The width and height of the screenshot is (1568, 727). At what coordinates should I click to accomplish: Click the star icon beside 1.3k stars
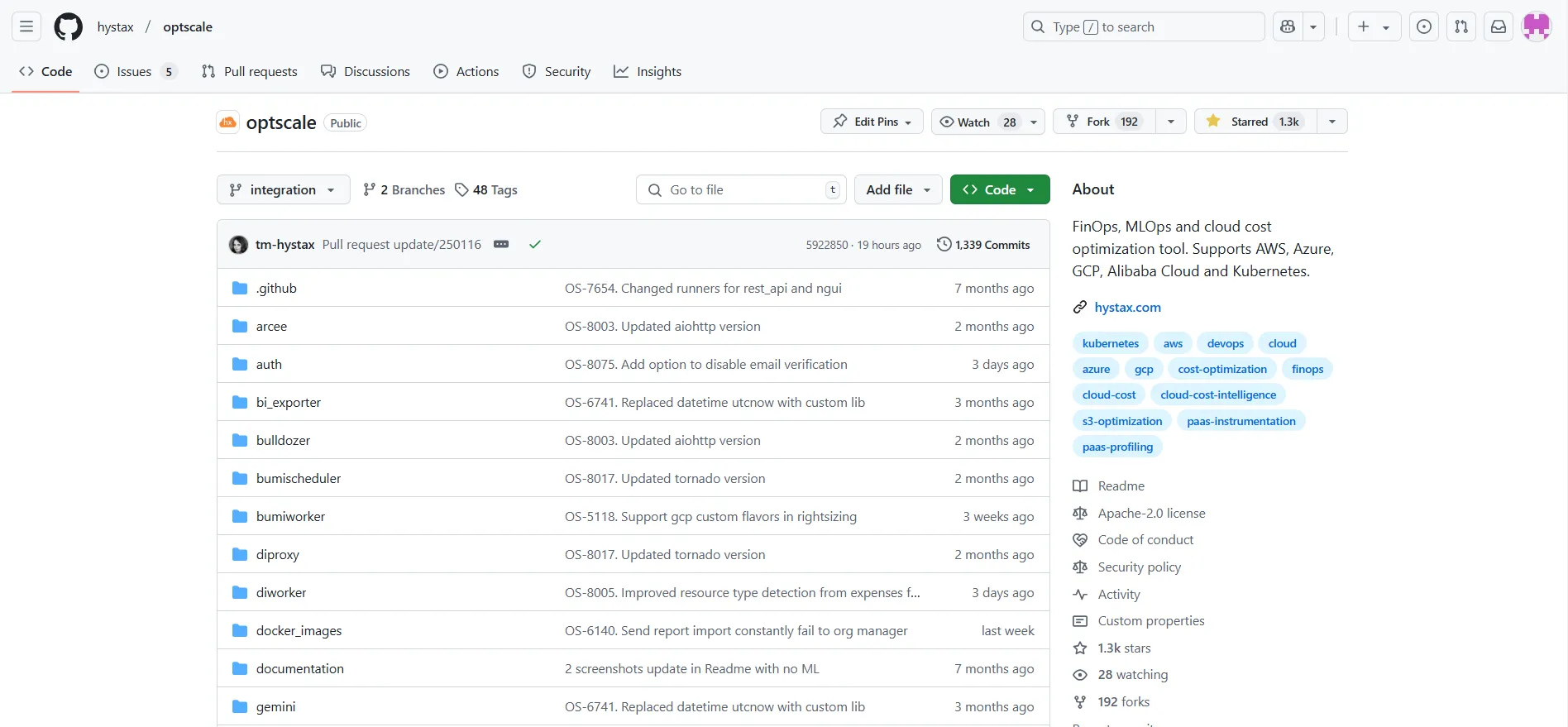[x=1080, y=648]
